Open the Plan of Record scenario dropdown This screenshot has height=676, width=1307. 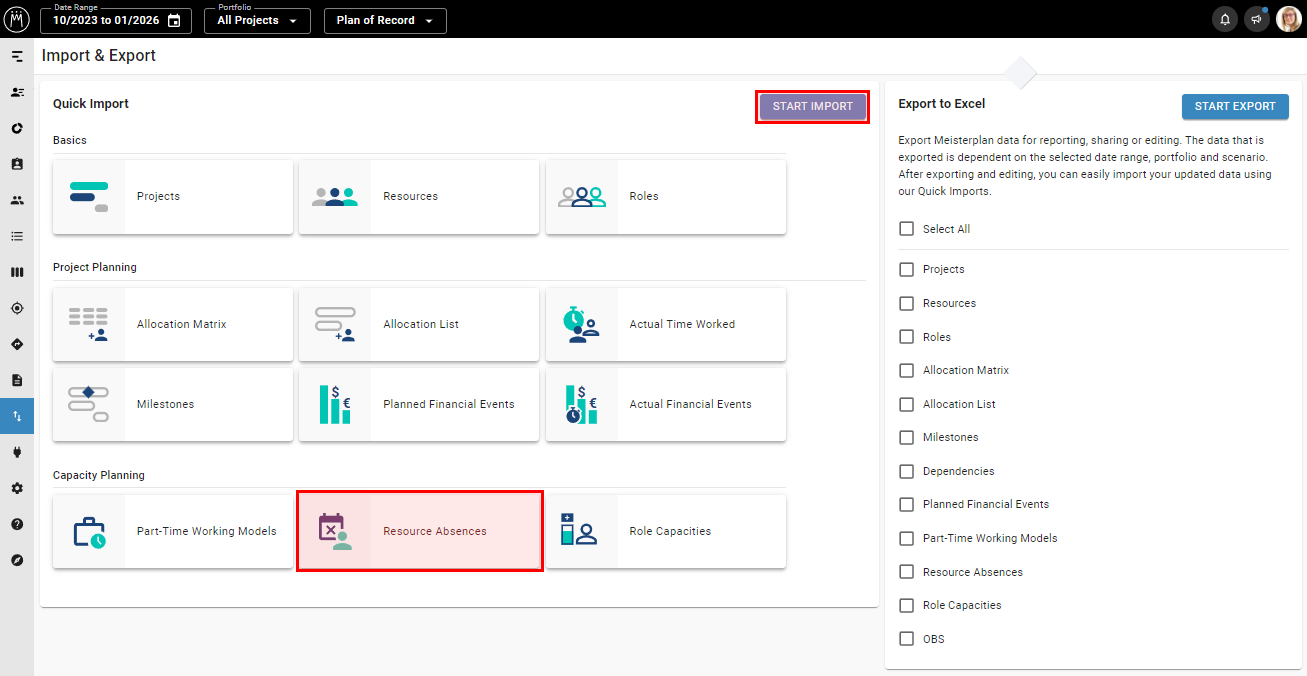tap(385, 20)
